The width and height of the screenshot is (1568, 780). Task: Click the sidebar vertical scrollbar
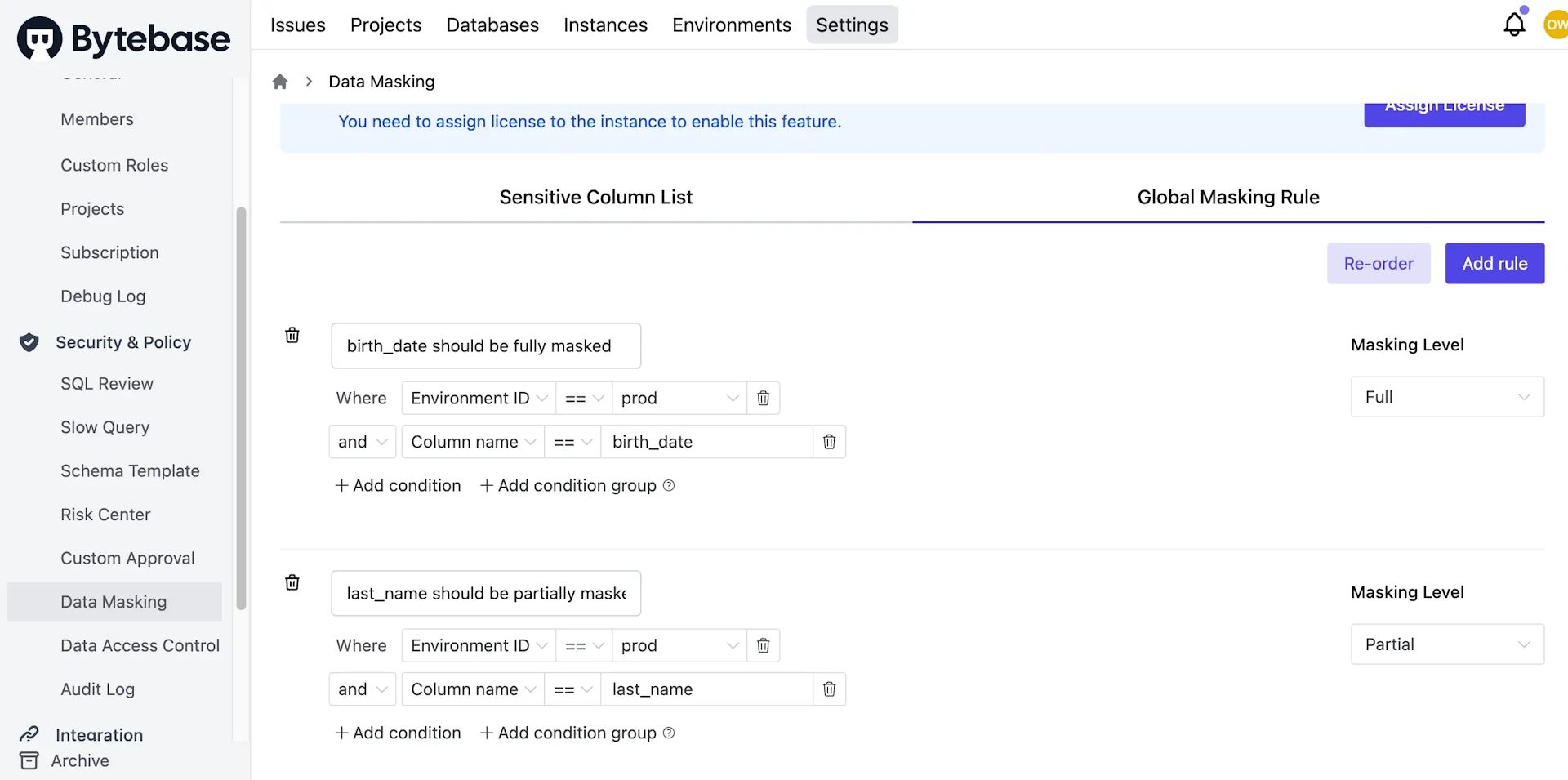coord(241,408)
